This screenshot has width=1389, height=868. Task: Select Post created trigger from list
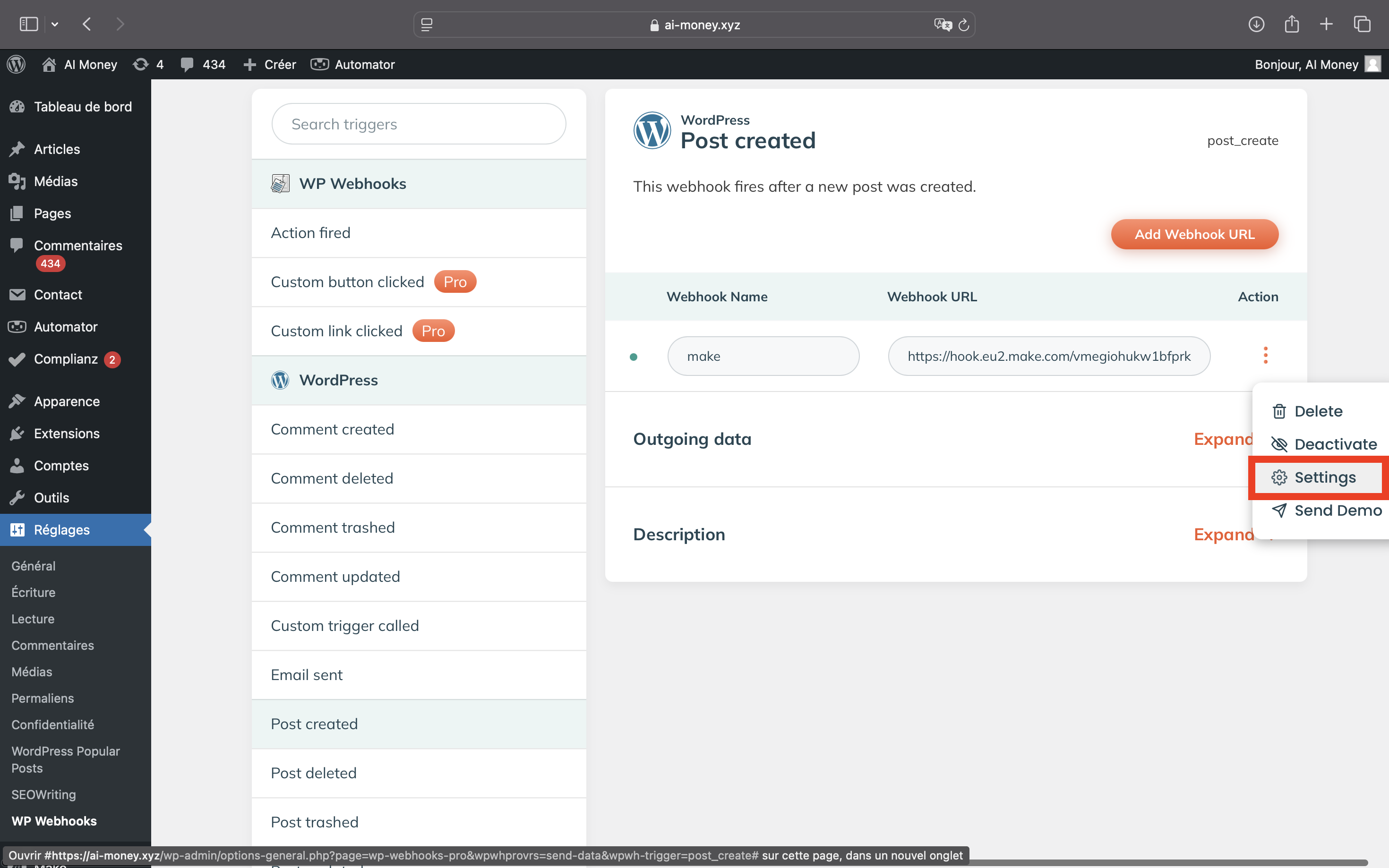314,723
